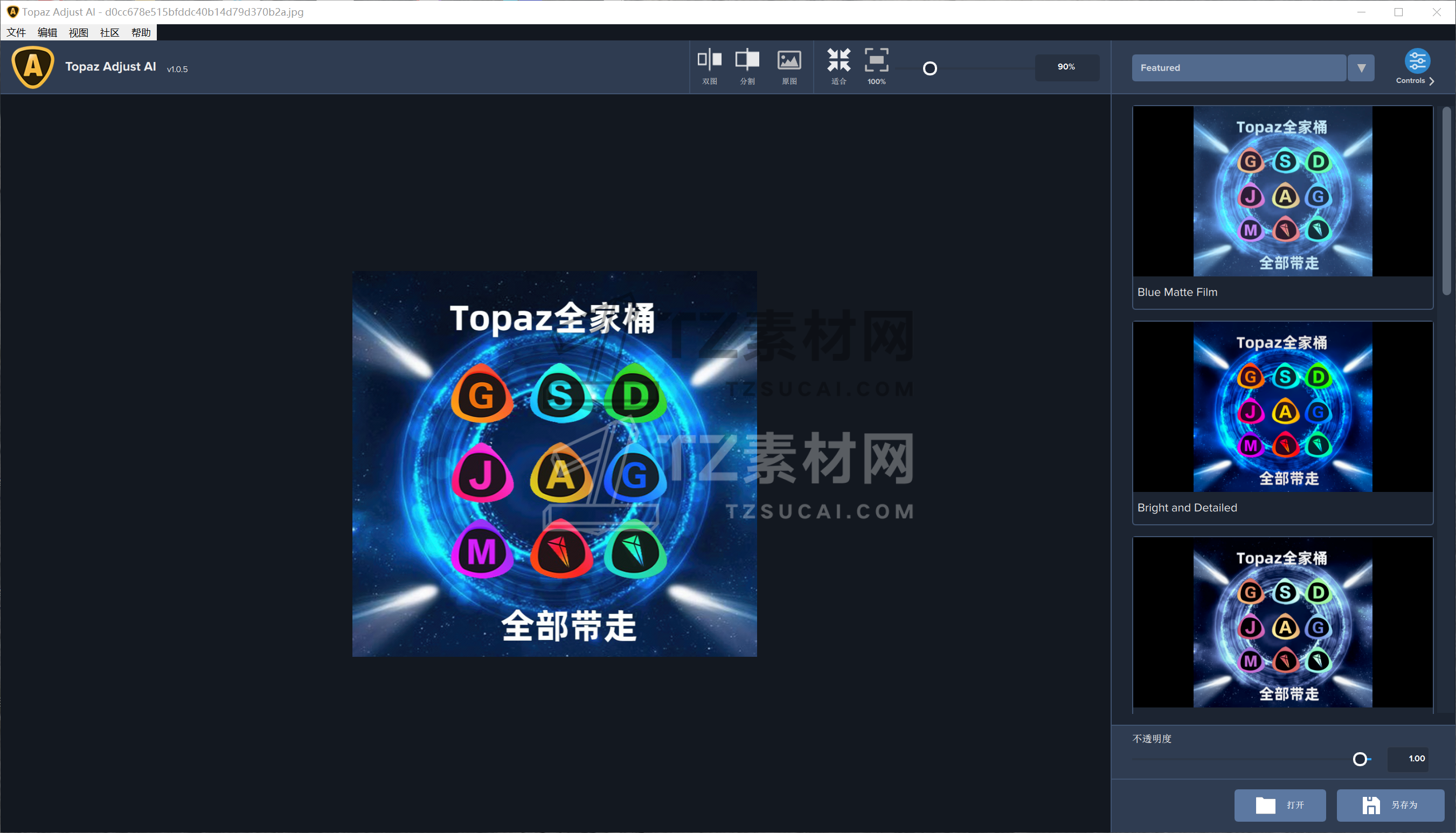The width and height of the screenshot is (1456, 833).
Task: Click the folder icon on 打开
Action: 1265,805
